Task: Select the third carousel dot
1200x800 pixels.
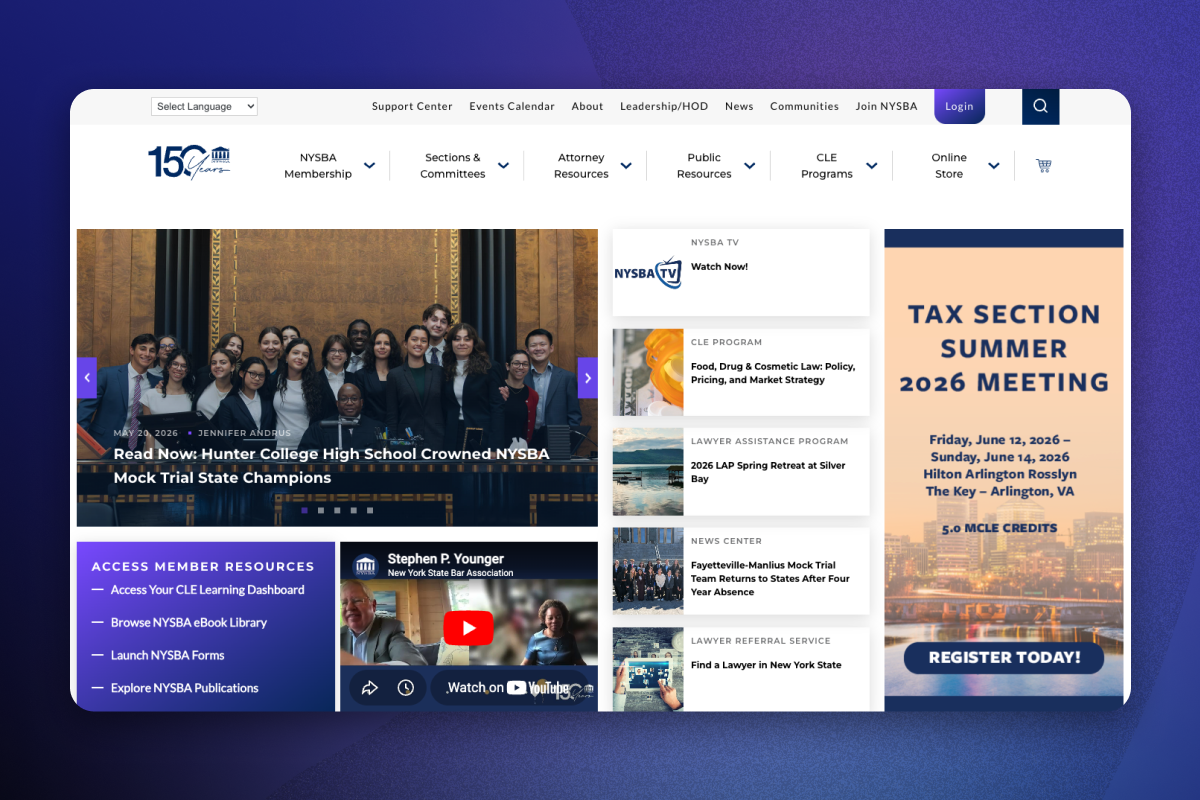Action: (x=337, y=510)
